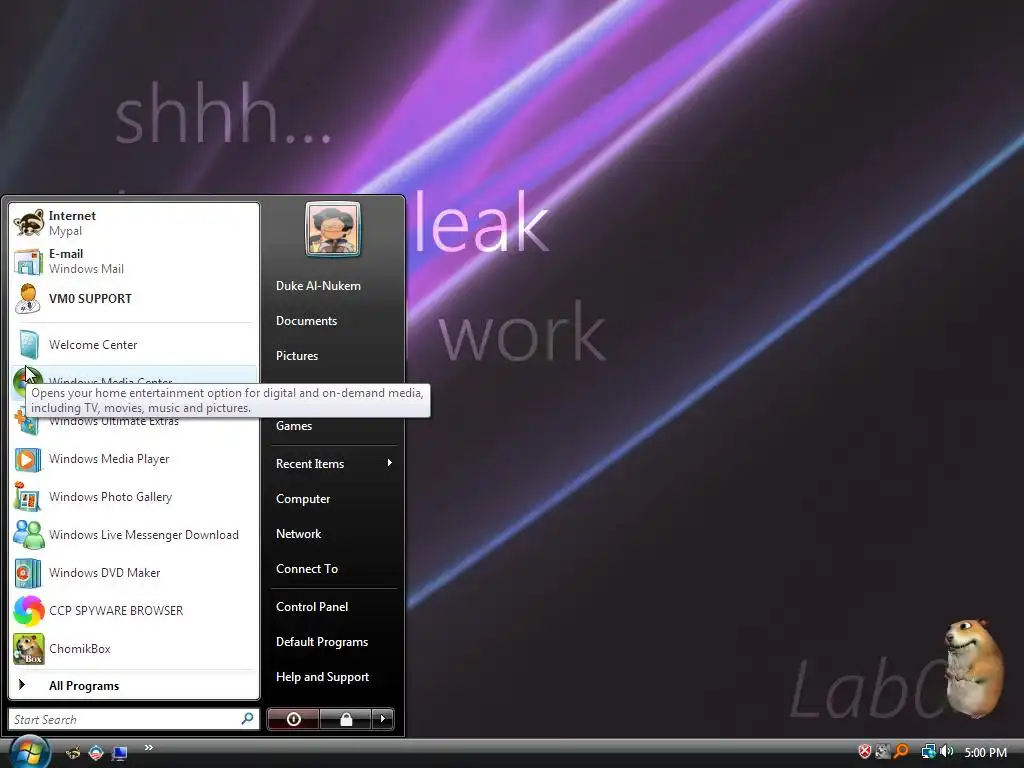
Task: Launch Mypal raccoon Quick Launch icon
Action: [x=72, y=753]
